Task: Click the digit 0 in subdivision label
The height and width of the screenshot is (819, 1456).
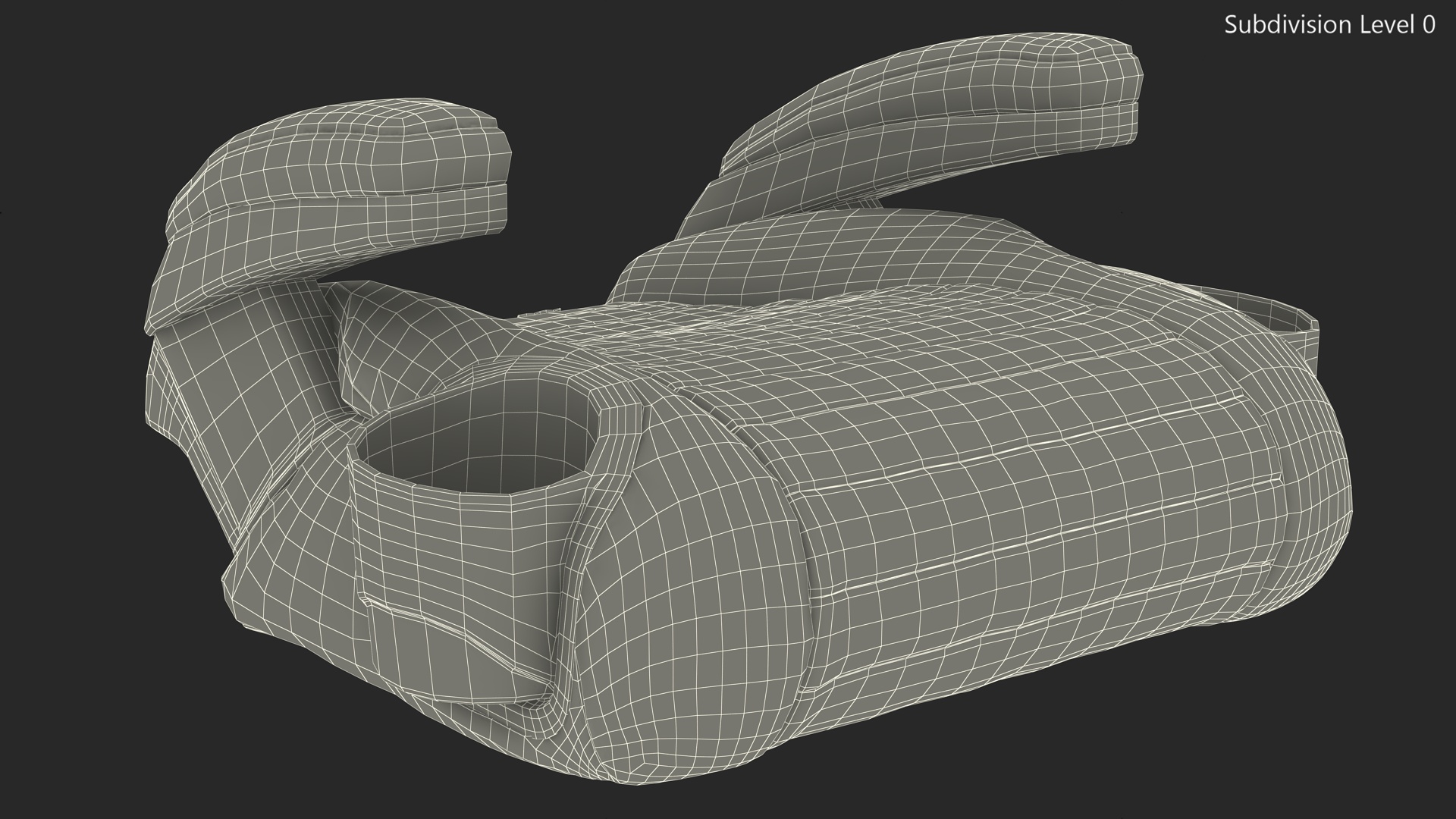Action: point(1428,25)
